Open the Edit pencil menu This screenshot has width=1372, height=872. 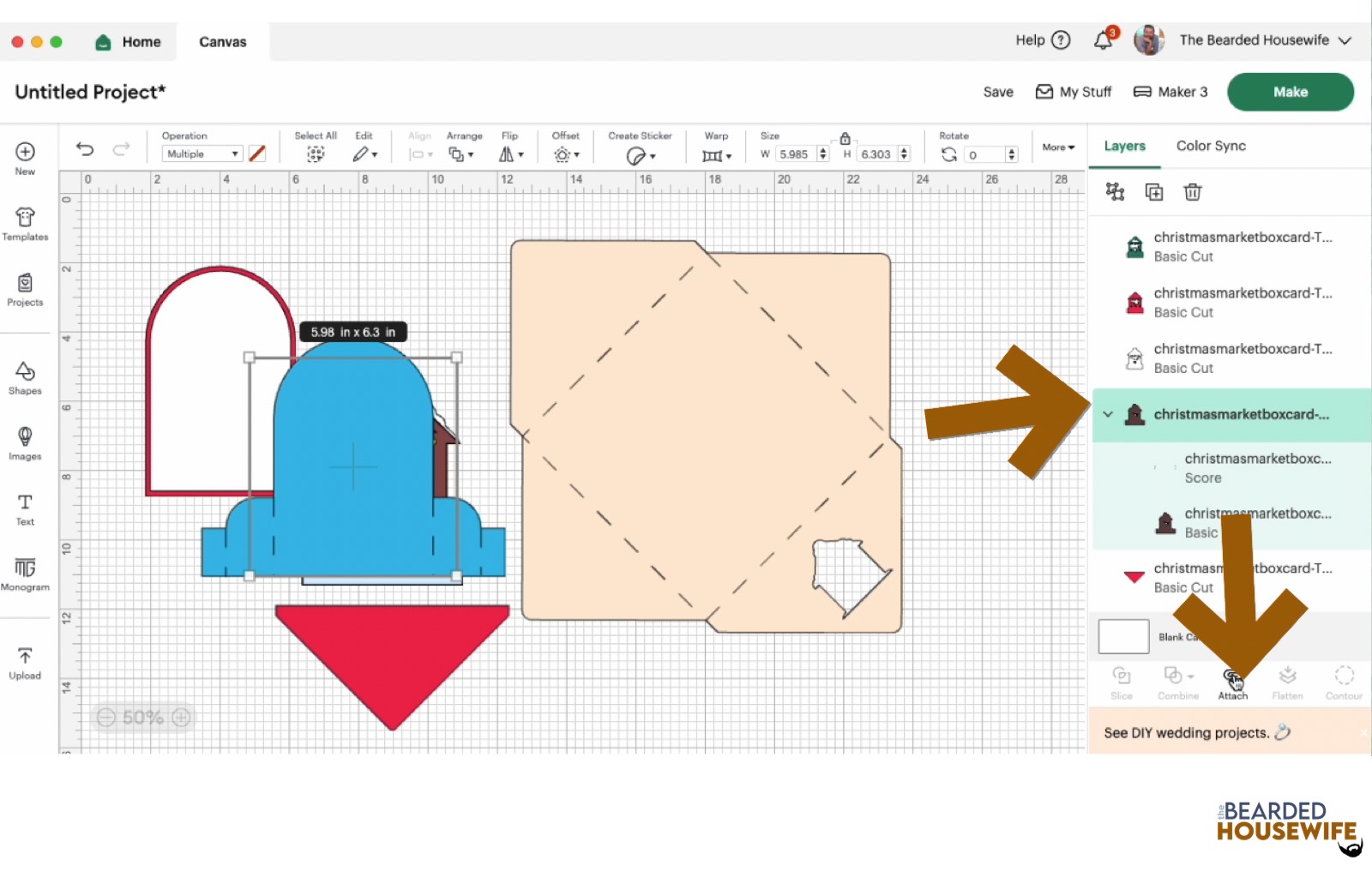pyautogui.click(x=364, y=154)
